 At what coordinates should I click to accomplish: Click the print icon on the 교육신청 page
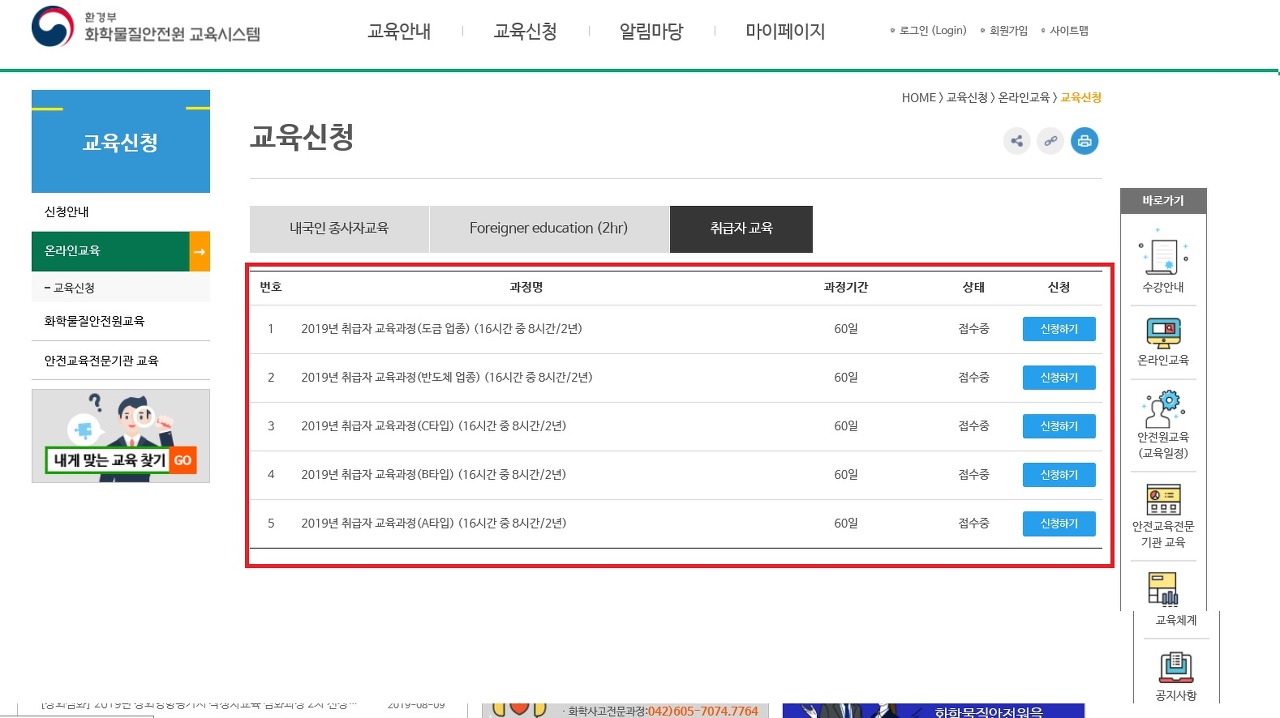pos(1084,141)
